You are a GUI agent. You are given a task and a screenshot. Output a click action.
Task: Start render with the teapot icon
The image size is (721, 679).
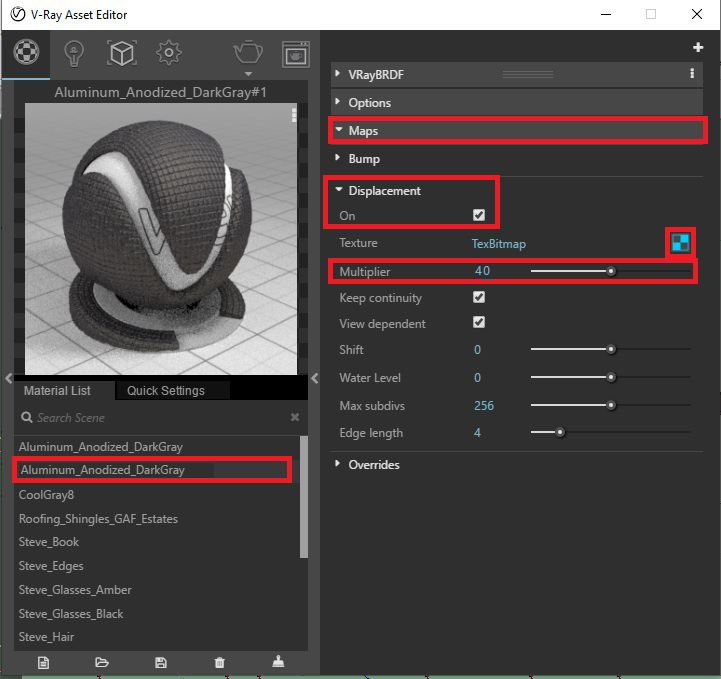point(248,52)
